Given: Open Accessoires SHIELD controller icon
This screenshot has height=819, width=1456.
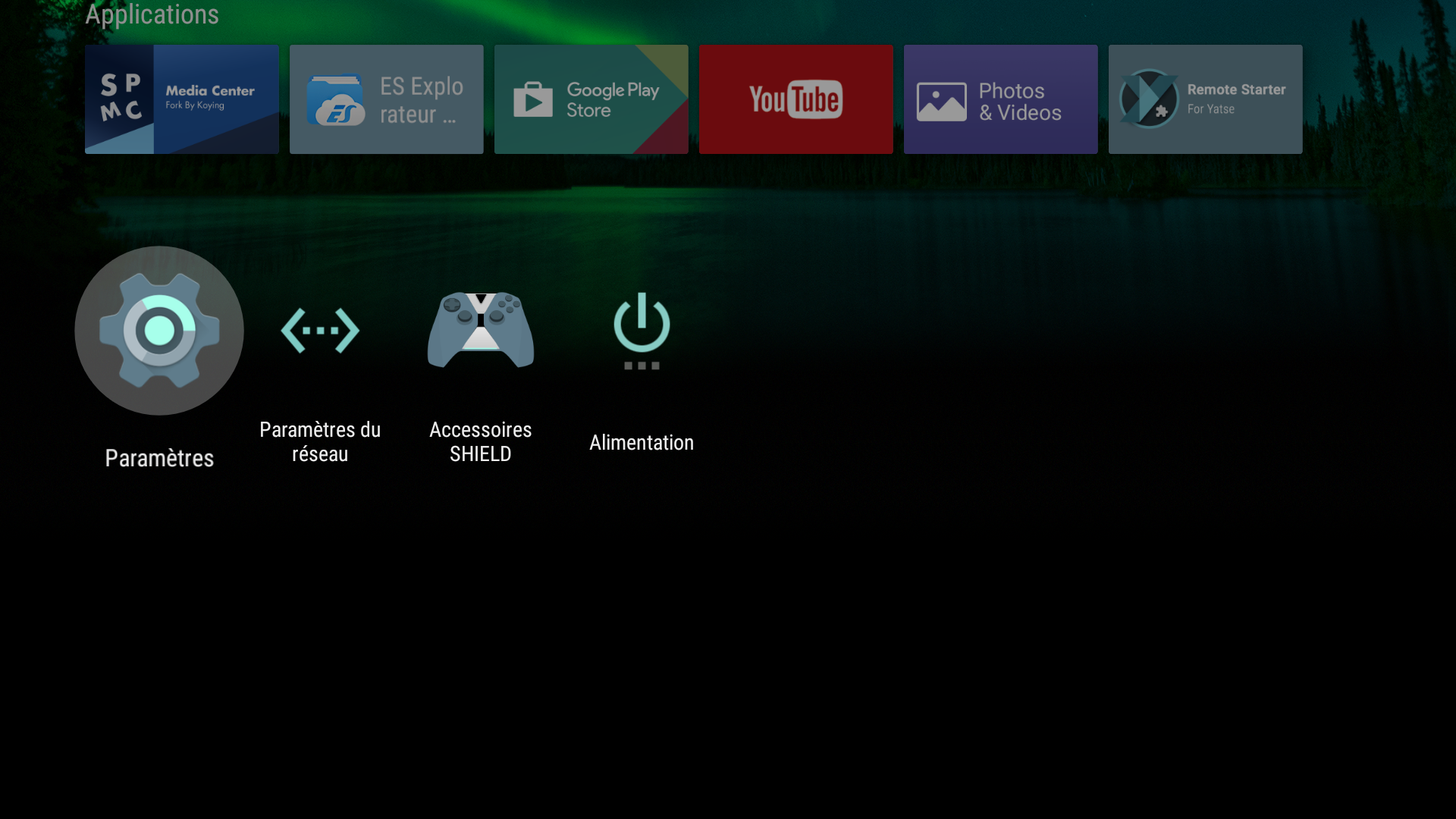Looking at the screenshot, I should coord(481,331).
